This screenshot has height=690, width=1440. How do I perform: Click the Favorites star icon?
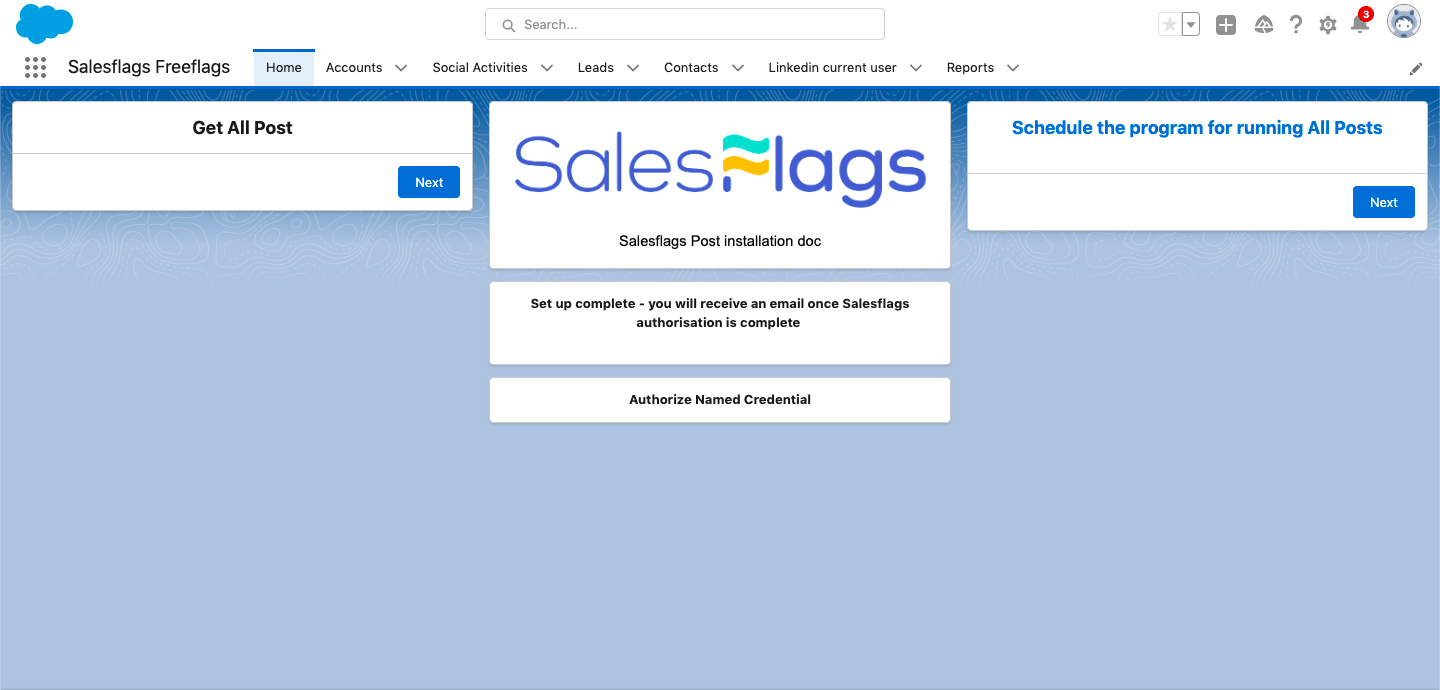point(1169,25)
